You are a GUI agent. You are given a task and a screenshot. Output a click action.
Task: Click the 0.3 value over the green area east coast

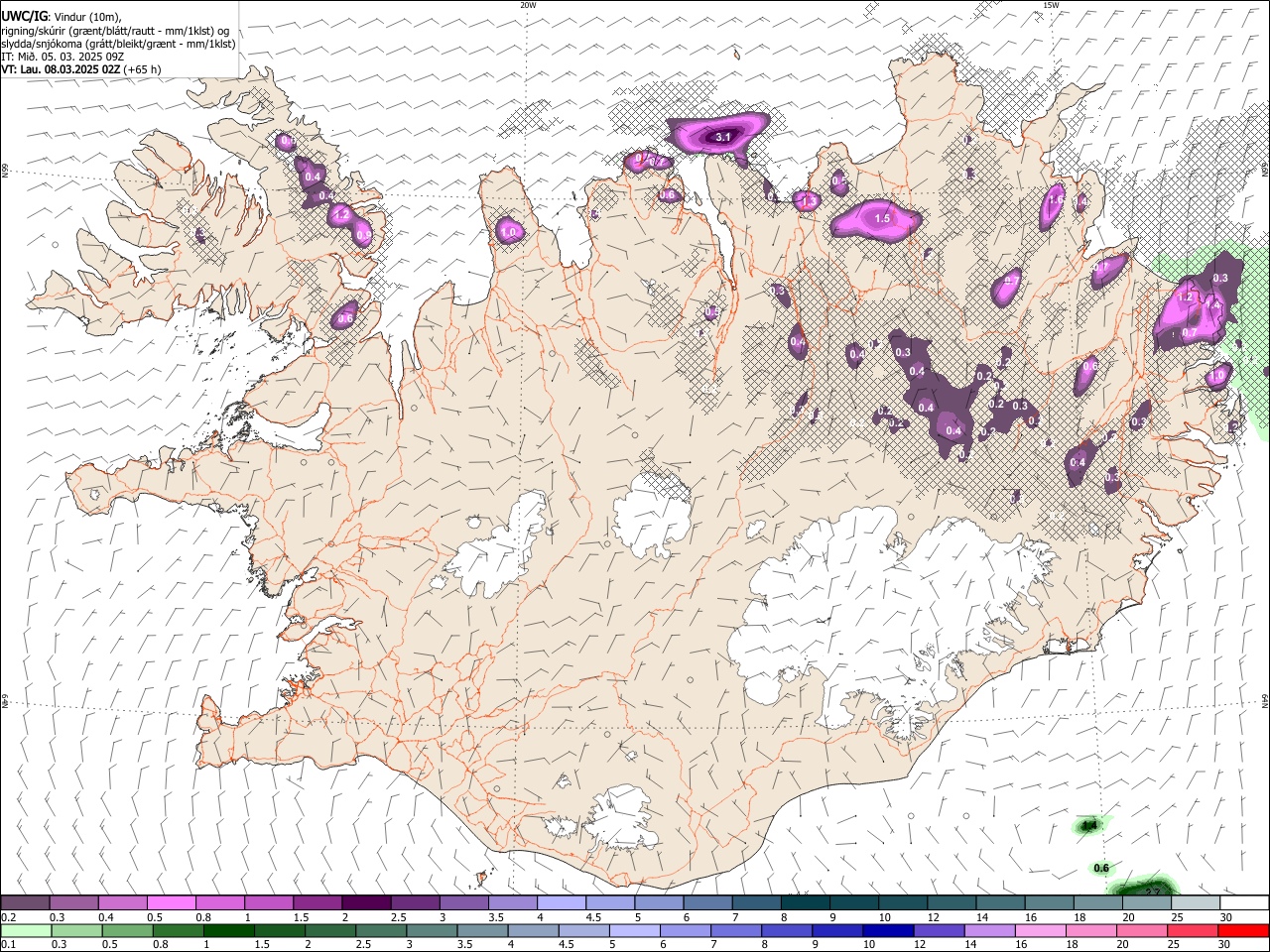1220,279
